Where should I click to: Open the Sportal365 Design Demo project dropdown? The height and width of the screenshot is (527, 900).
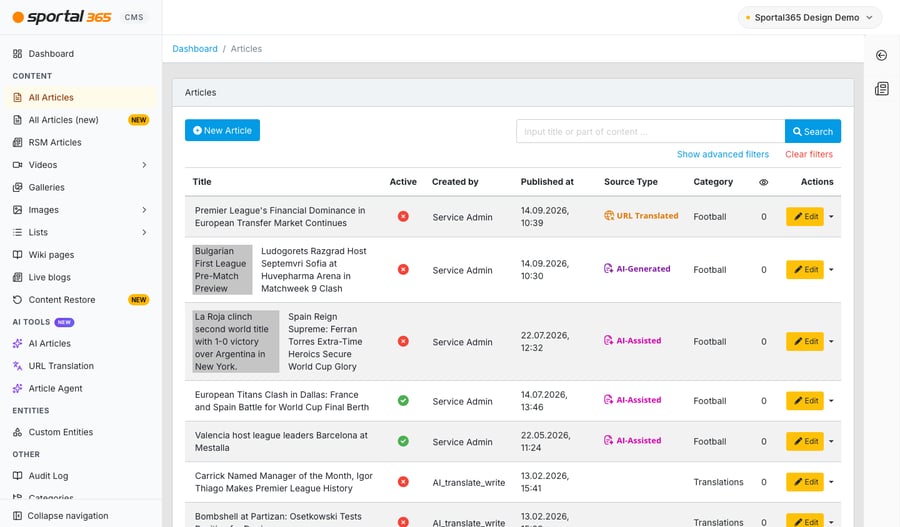click(x=810, y=17)
